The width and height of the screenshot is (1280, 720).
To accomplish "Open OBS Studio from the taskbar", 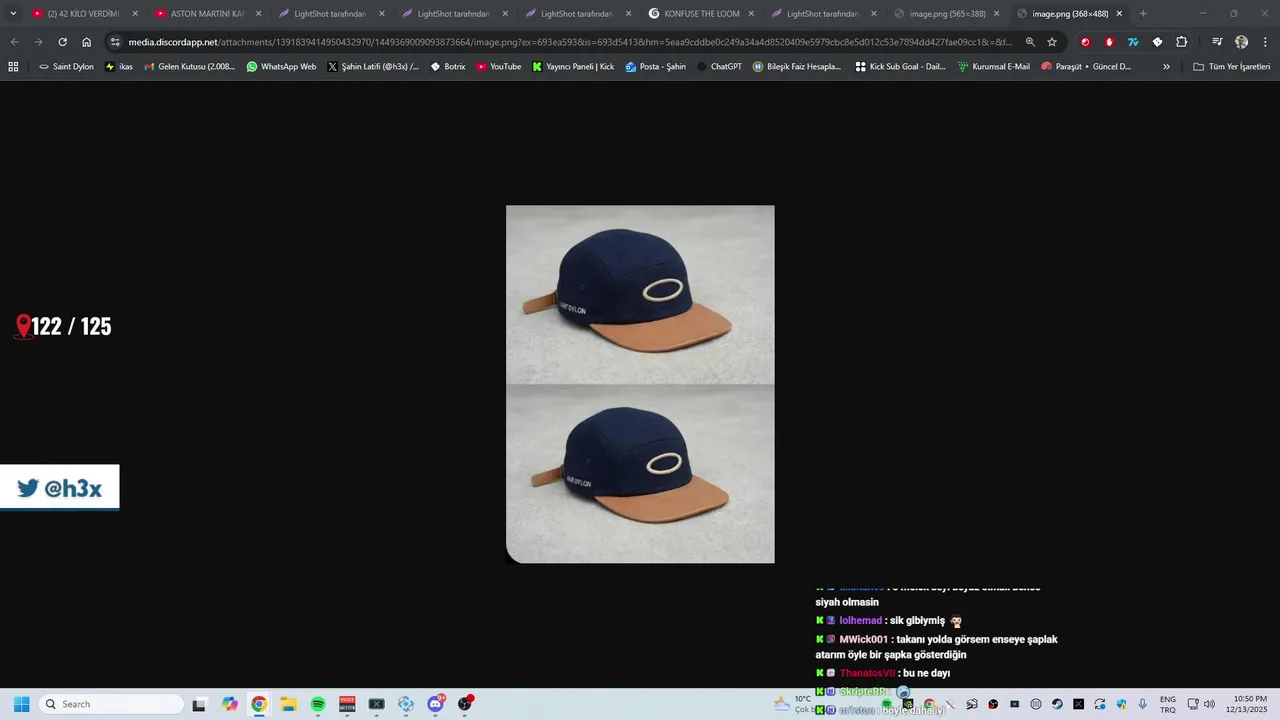I will click(x=465, y=704).
